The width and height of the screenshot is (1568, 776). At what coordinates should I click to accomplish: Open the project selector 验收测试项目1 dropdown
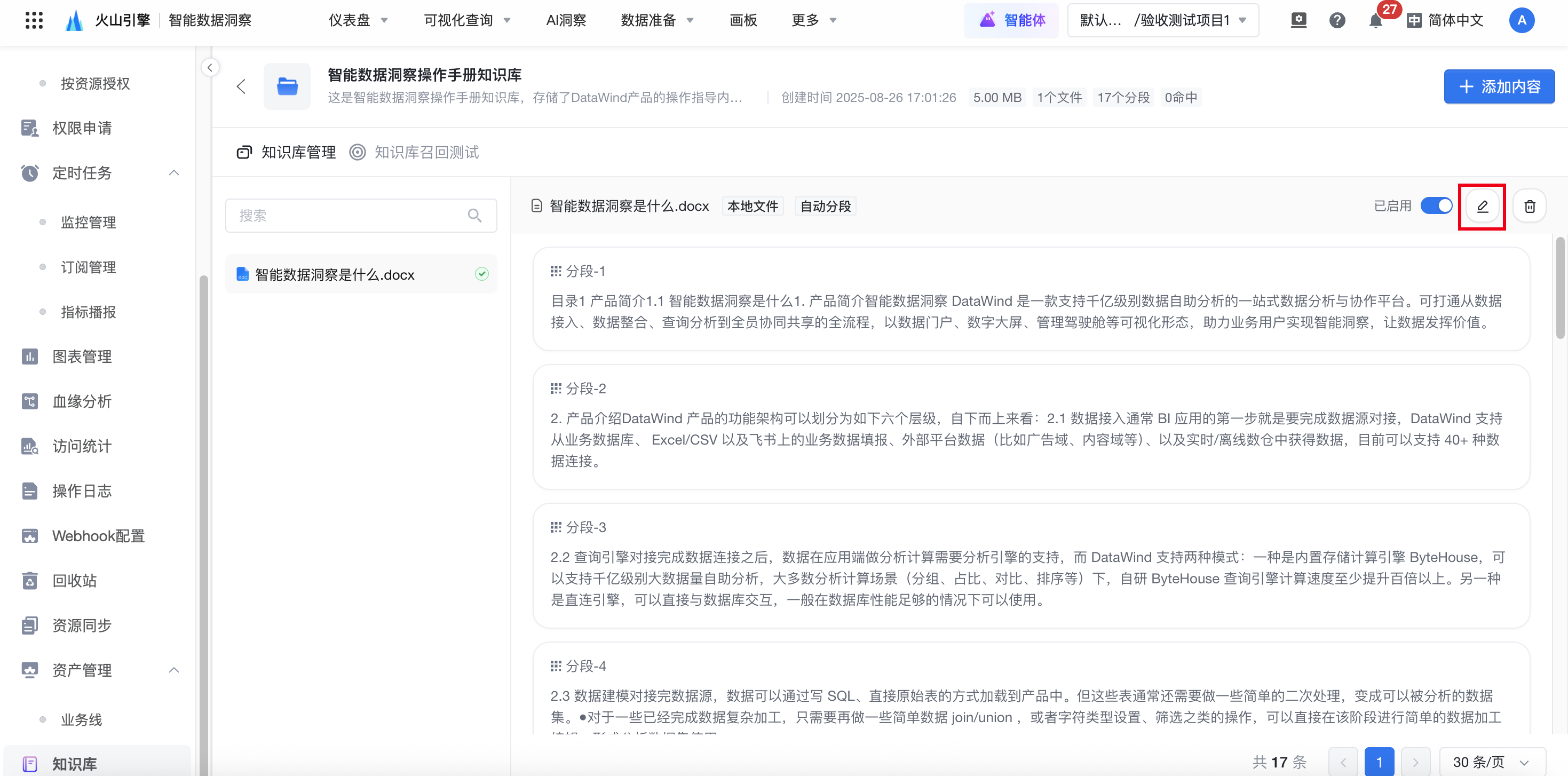[1162, 21]
